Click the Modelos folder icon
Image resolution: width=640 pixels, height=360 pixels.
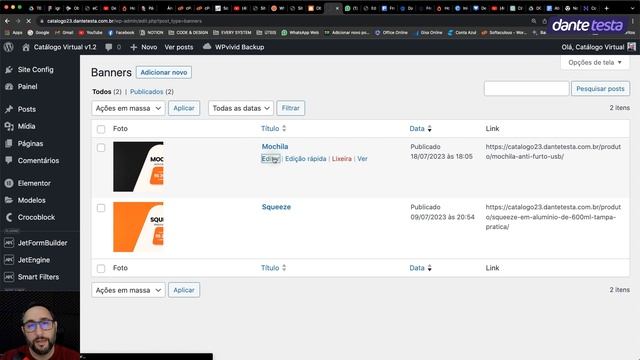(x=9, y=200)
